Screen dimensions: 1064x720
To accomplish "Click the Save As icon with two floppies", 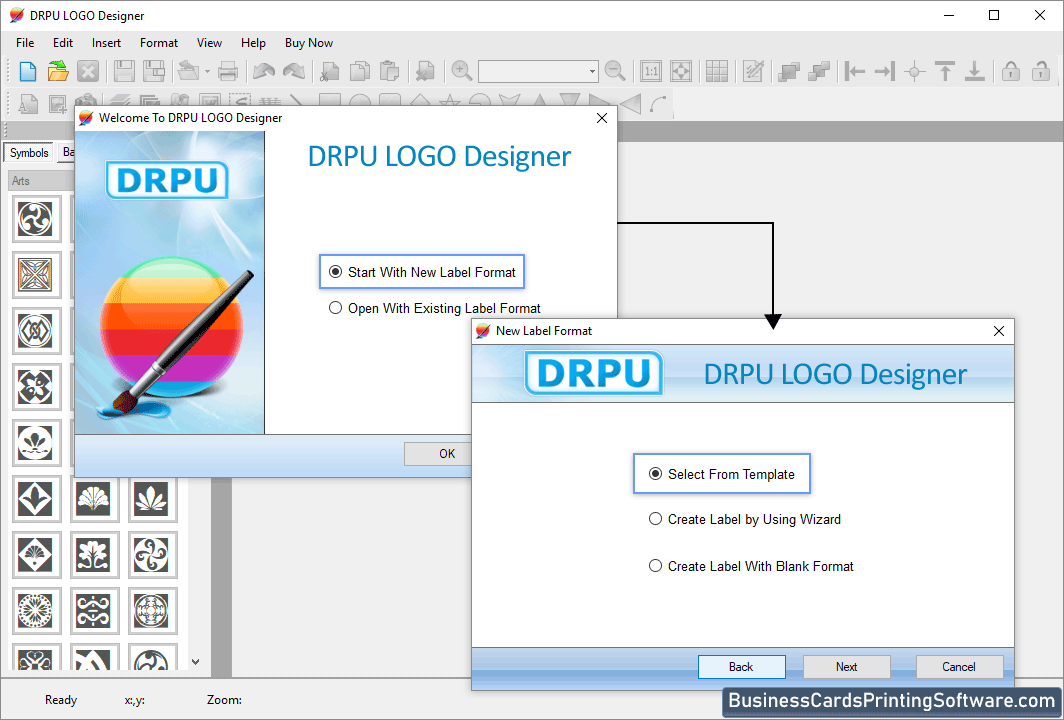I will coord(154,71).
